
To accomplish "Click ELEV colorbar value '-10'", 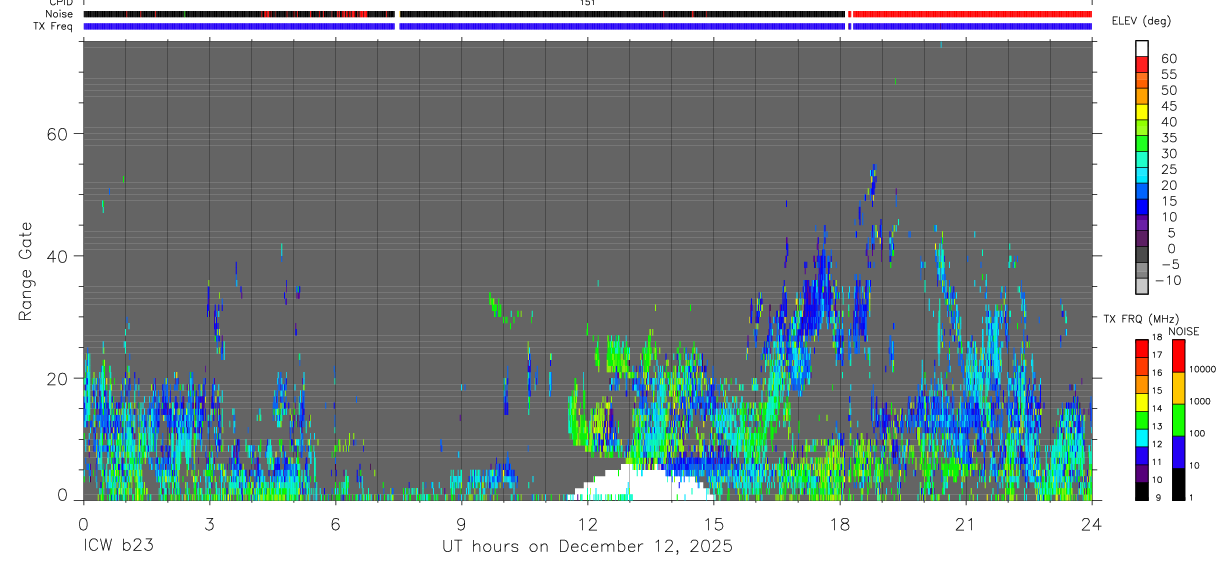I will coord(1167,281).
